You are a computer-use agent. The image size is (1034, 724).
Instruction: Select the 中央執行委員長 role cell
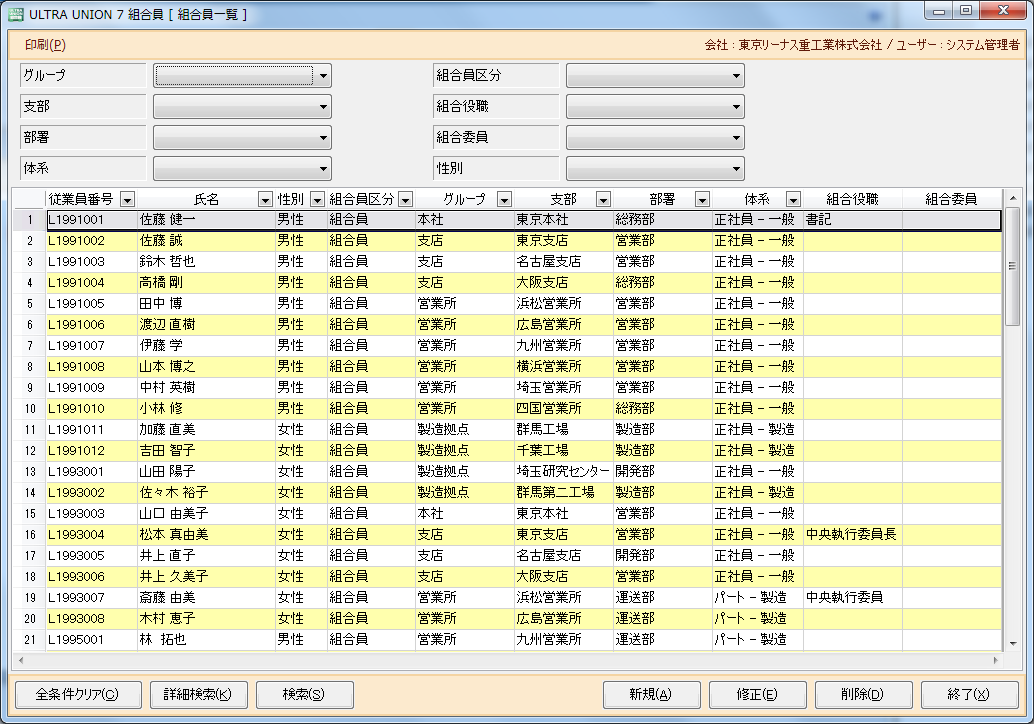coord(853,535)
